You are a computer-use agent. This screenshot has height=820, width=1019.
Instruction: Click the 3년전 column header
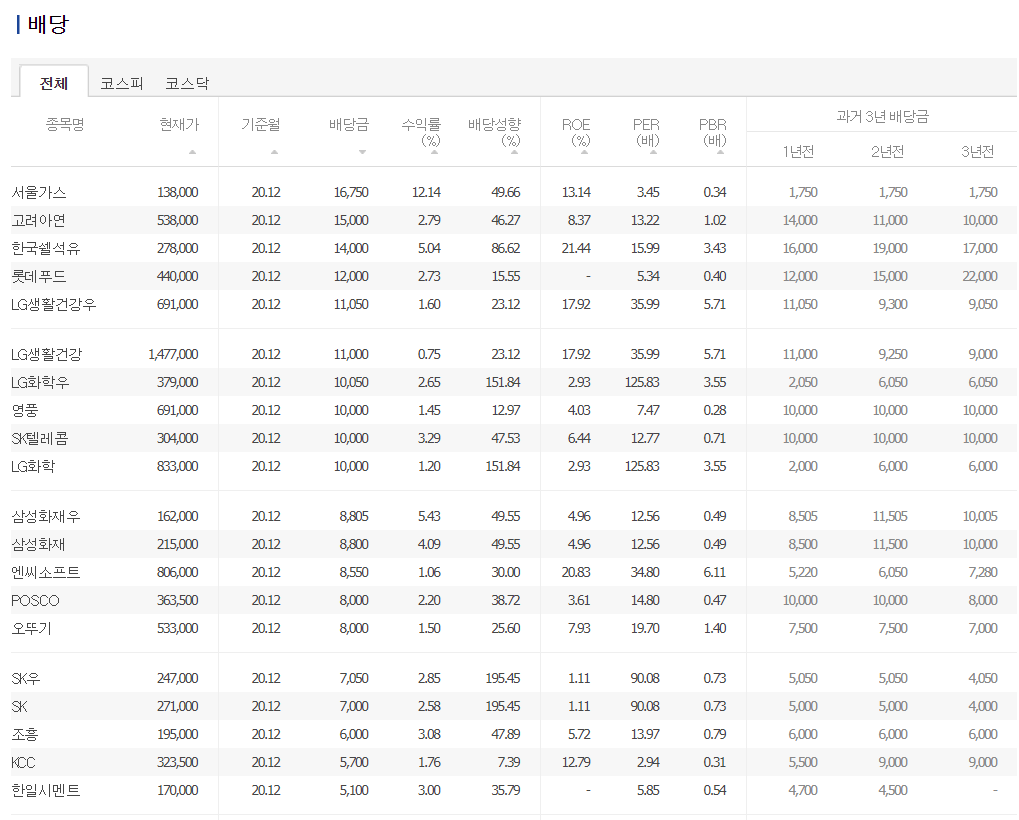tap(977, 151)
